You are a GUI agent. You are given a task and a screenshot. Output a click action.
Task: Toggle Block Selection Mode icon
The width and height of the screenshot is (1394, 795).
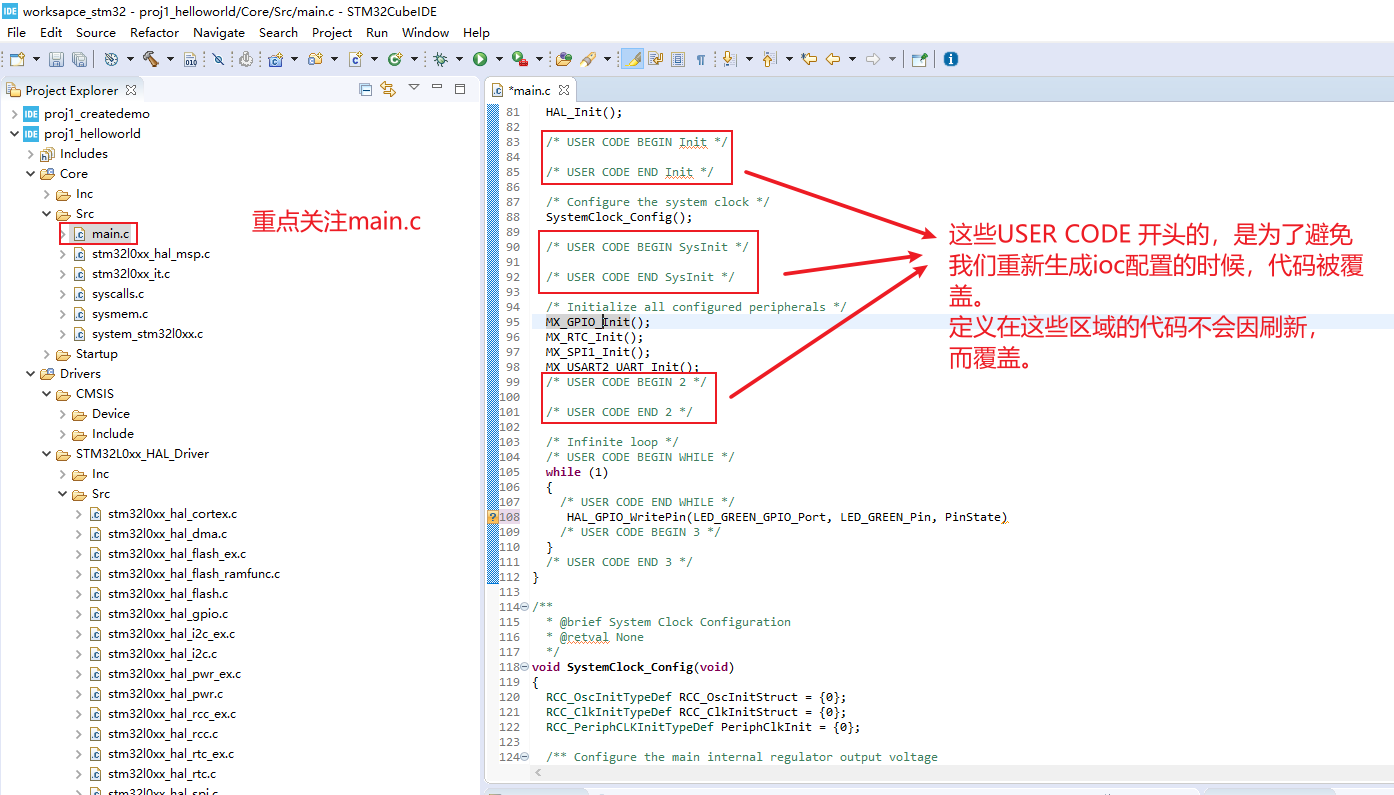point(678,59)
